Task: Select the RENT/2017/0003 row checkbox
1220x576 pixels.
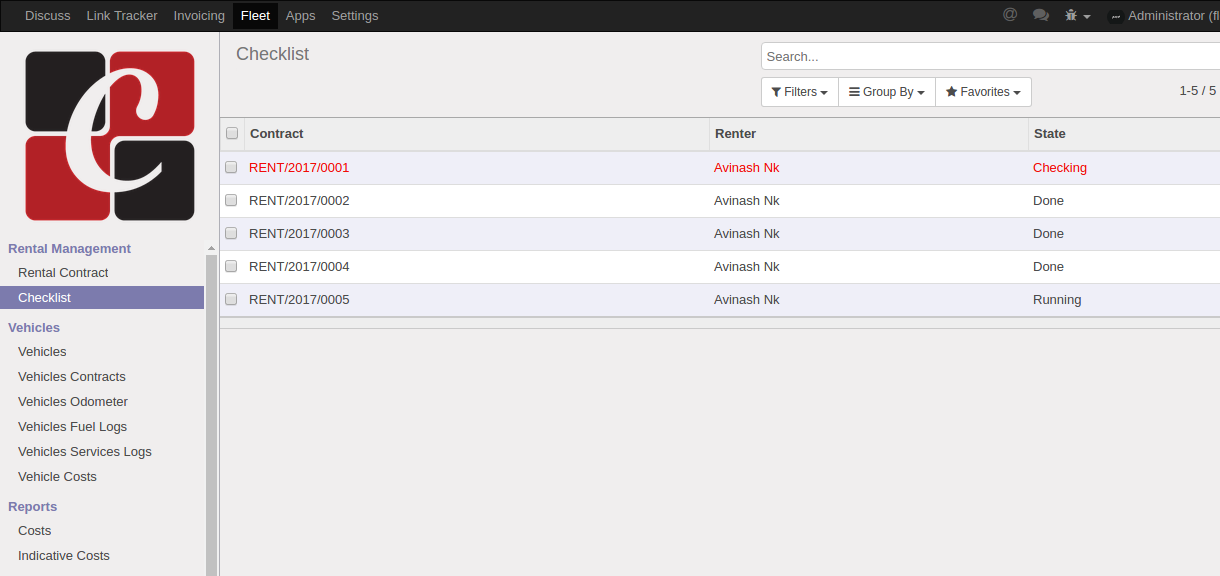Action: (x=231, y=233)
